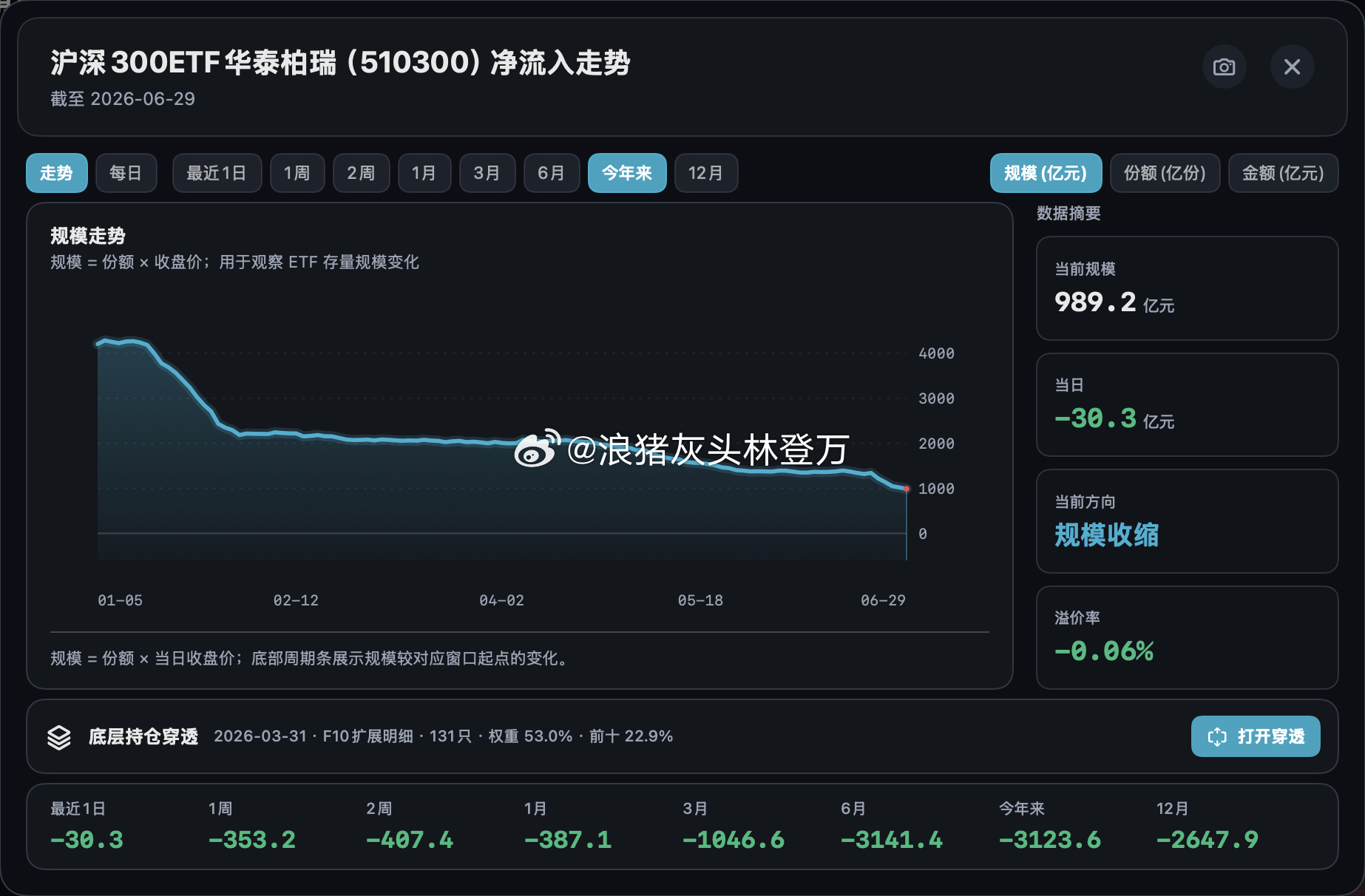Screen dimensions: 1365x896
Task: Close the net inflow dialog
Action: click(x=1292, y=67)
